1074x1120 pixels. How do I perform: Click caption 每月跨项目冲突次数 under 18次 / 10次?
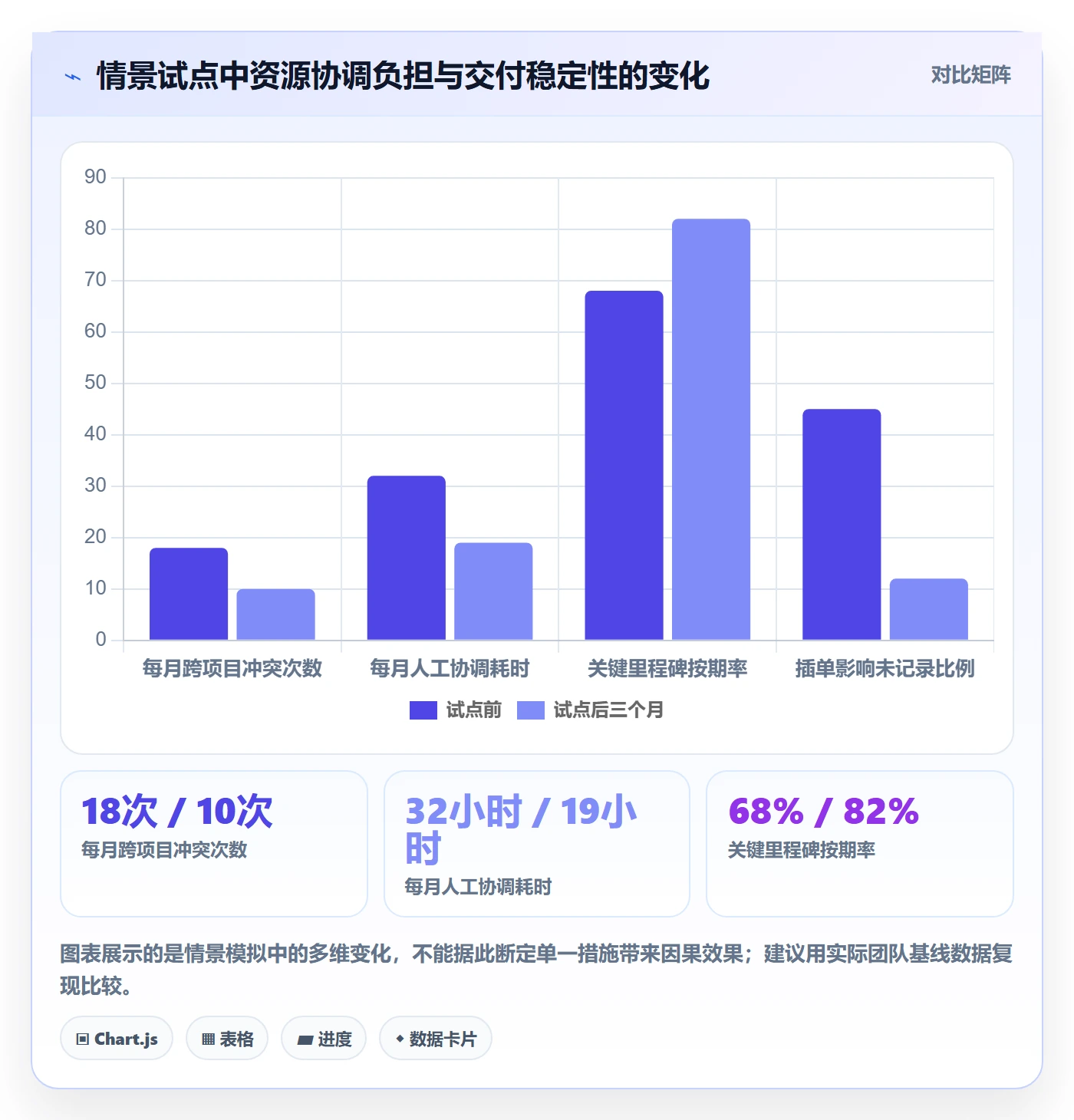tap(164, 850)
